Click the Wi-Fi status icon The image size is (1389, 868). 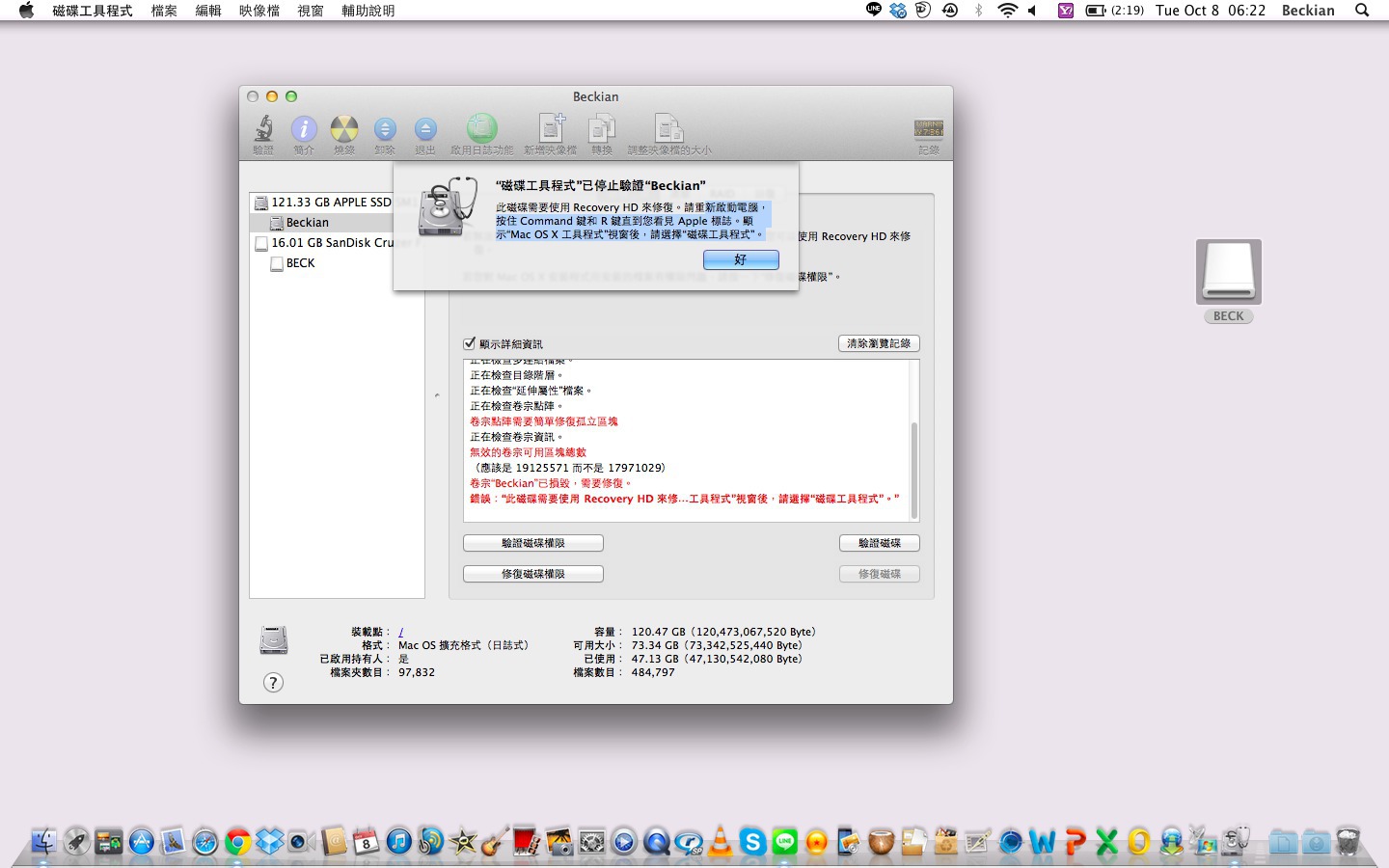click(x=1007, y=11)
